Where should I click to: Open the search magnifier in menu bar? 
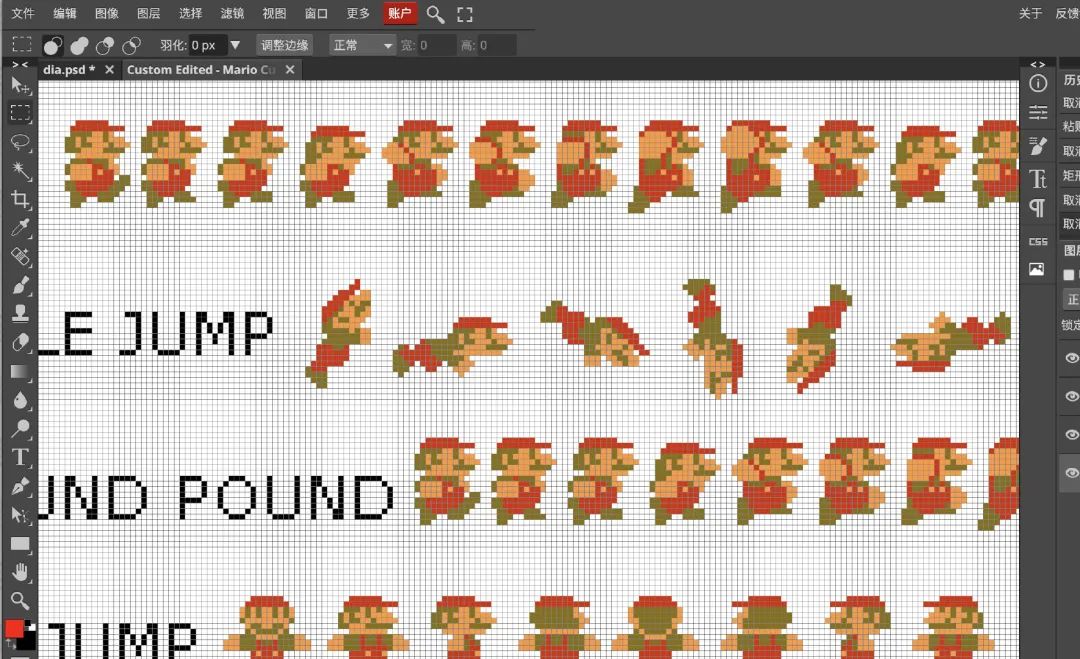[435, 14]
